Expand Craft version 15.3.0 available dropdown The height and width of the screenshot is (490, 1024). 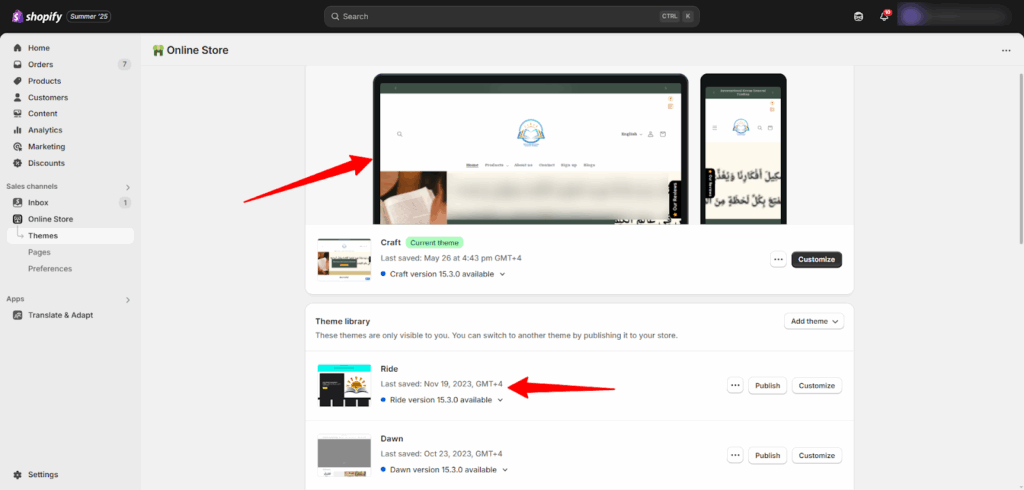pos(502,274)
